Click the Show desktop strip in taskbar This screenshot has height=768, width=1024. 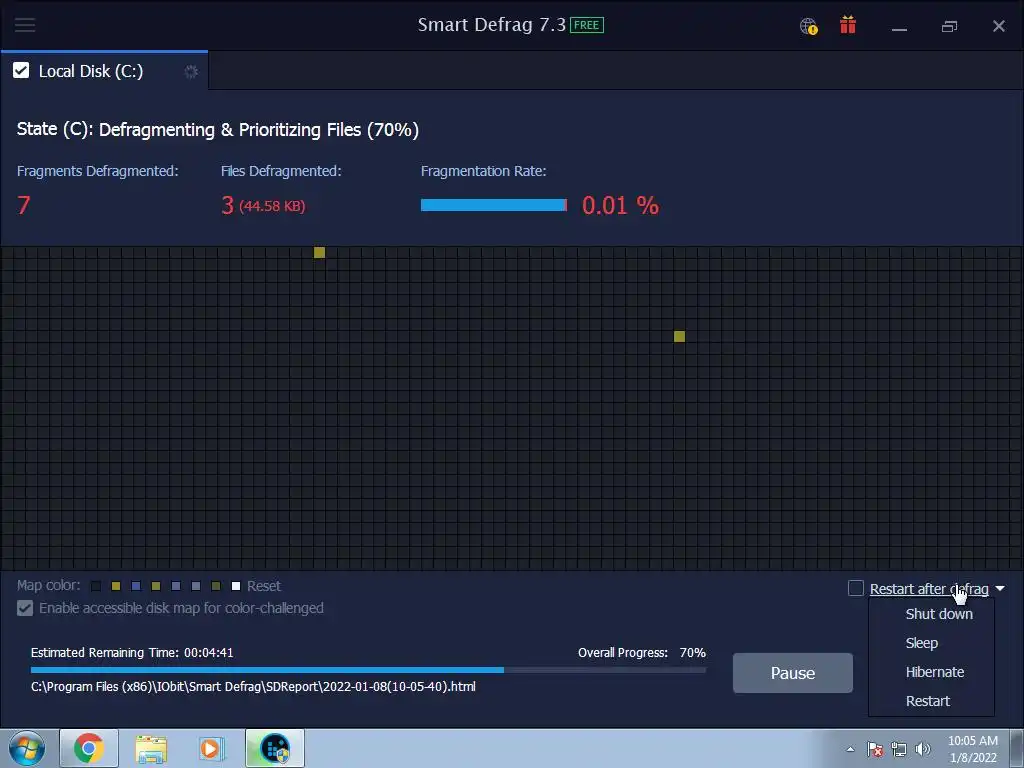[x=1016, y=748]
